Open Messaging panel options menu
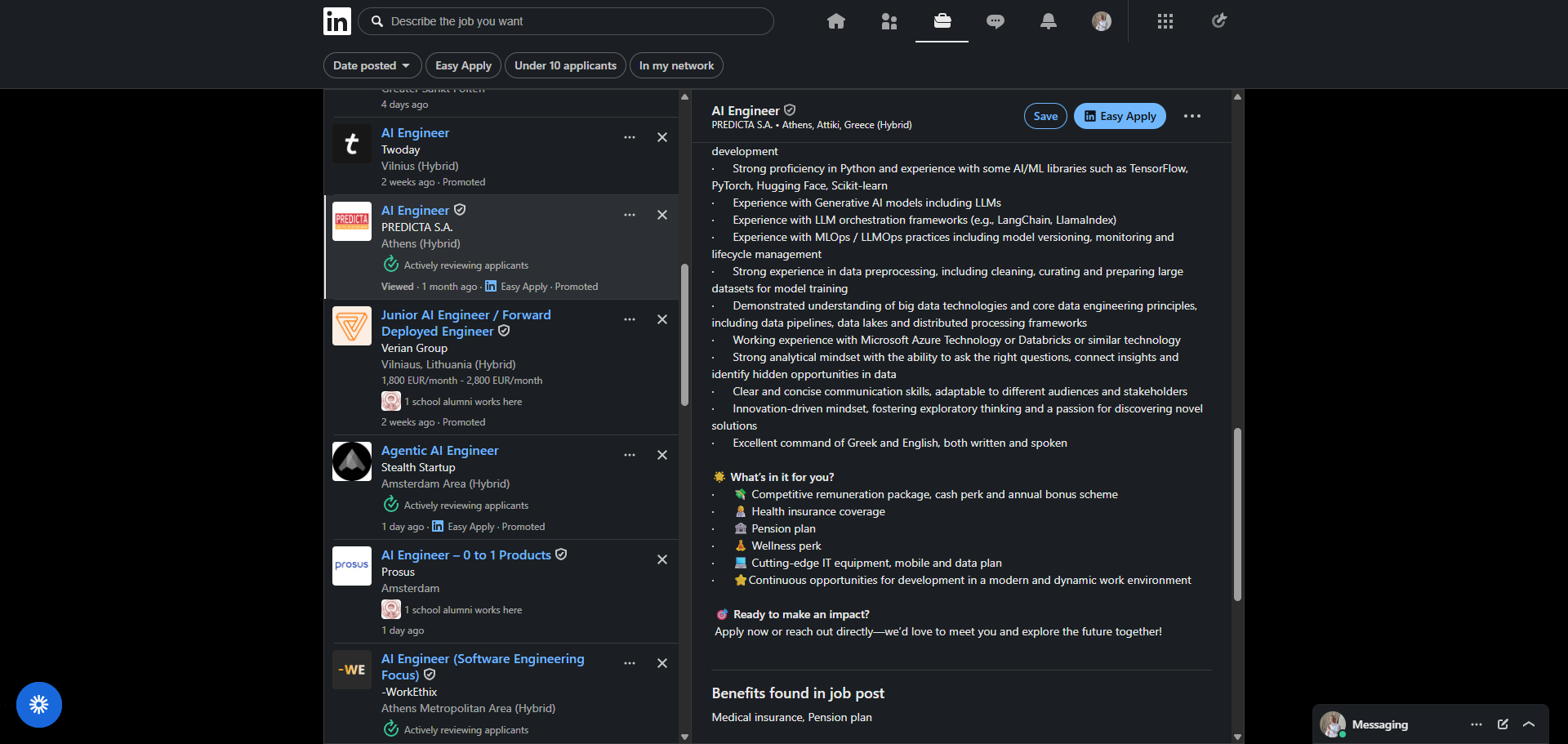The width and height of the screenshot is (1568, 744). click(x=1477, y=724)
